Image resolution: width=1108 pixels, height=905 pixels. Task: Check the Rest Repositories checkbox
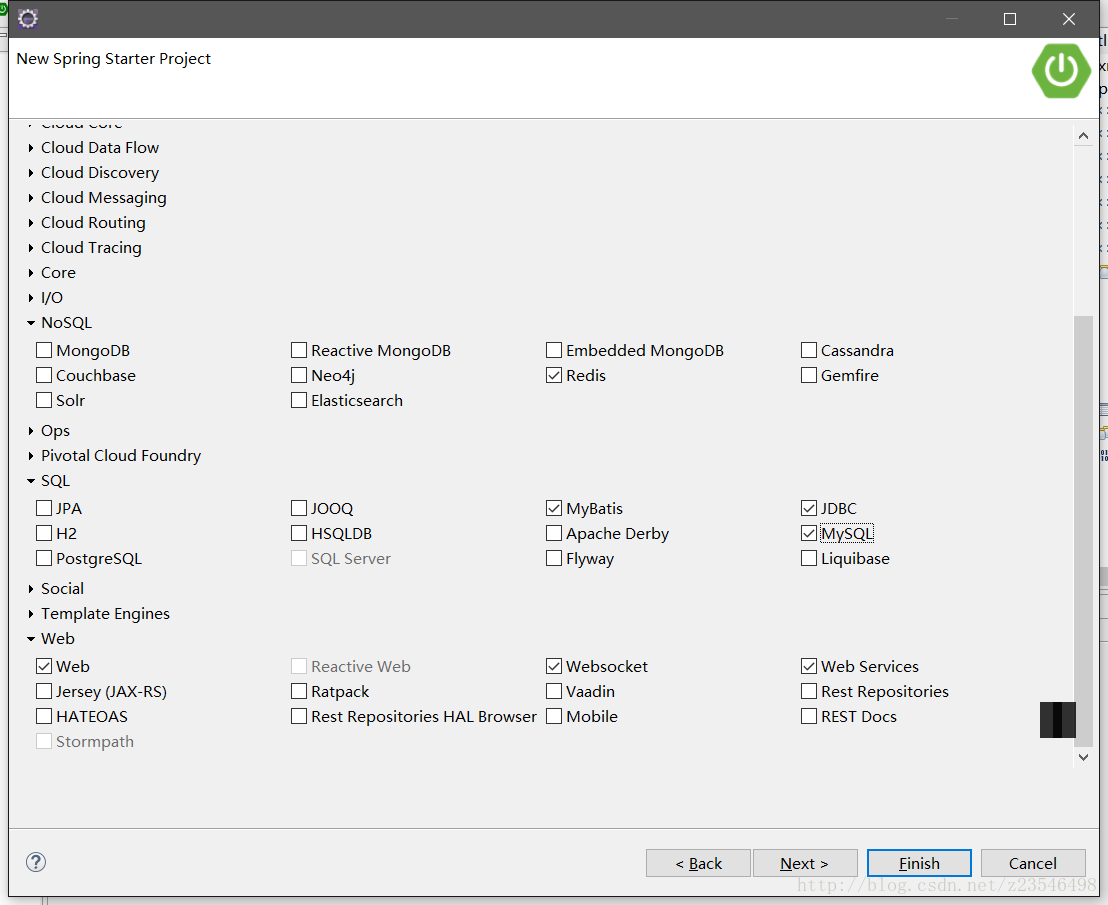[x=809, y=692]
